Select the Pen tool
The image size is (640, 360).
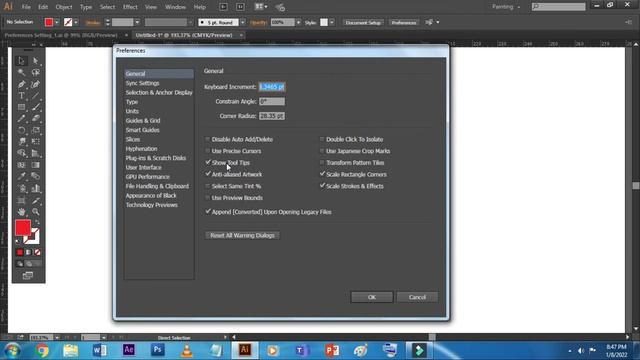[x=21, y=84]
